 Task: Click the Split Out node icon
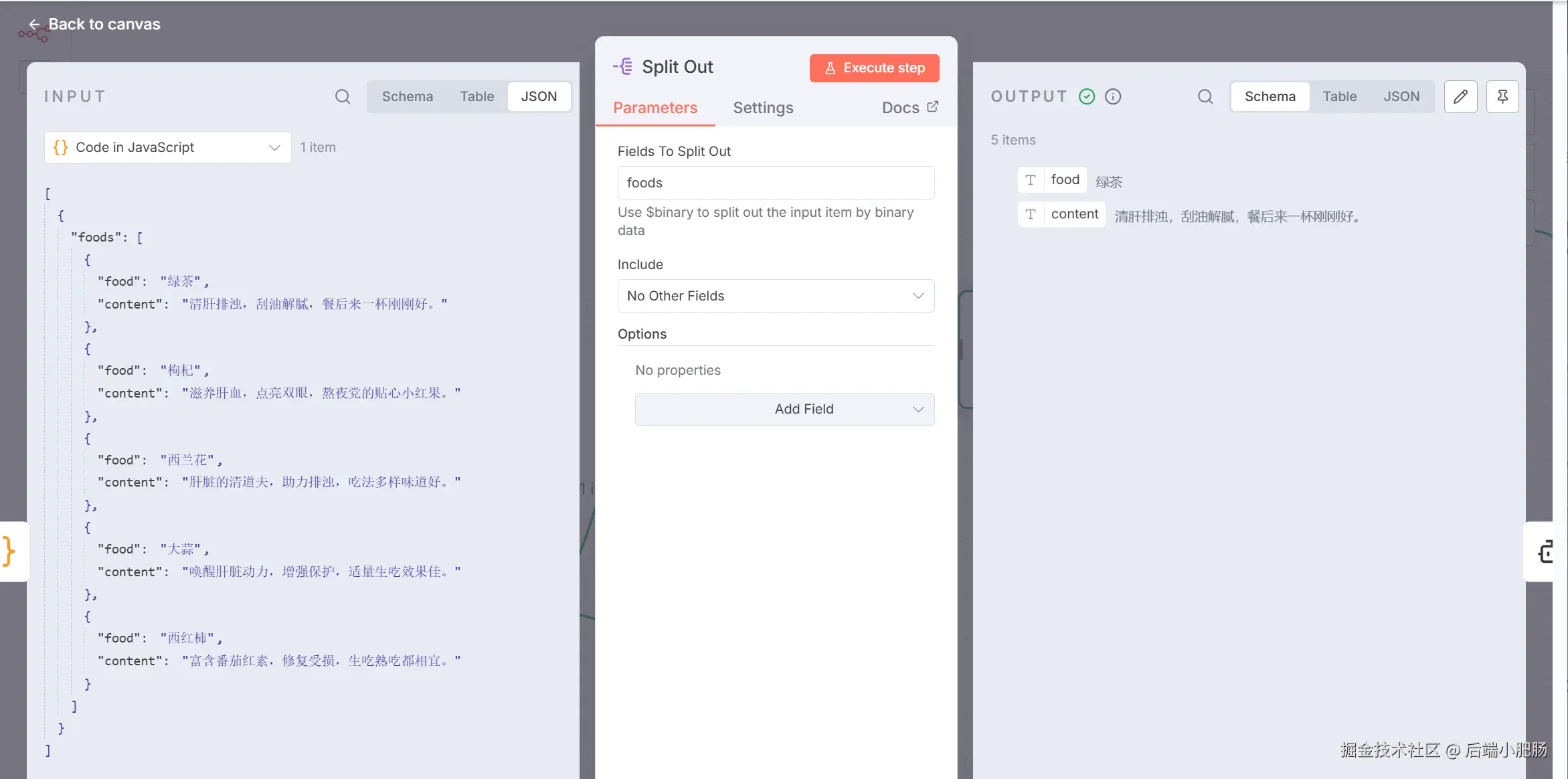[x=623, y=66]
